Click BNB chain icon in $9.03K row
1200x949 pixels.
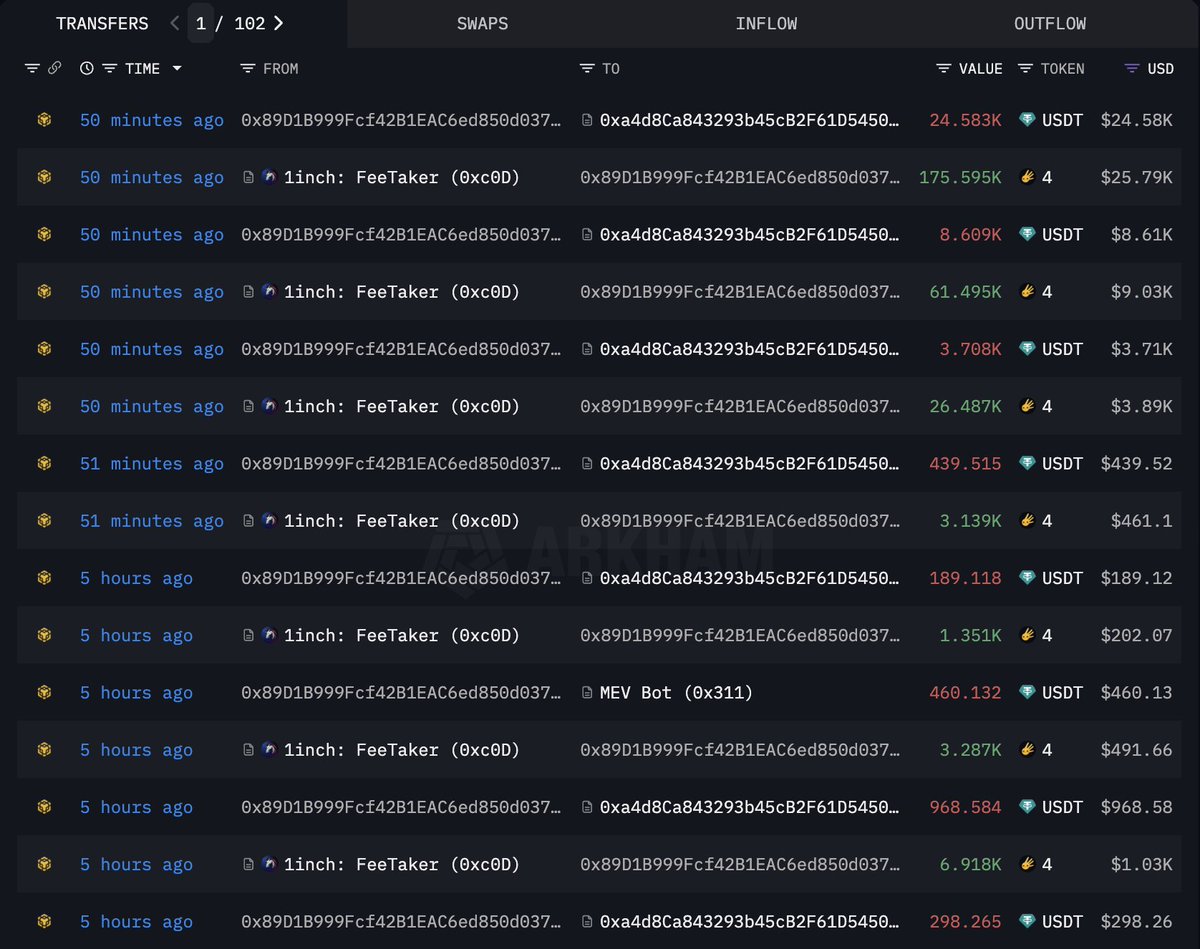(x=44, y=292)
